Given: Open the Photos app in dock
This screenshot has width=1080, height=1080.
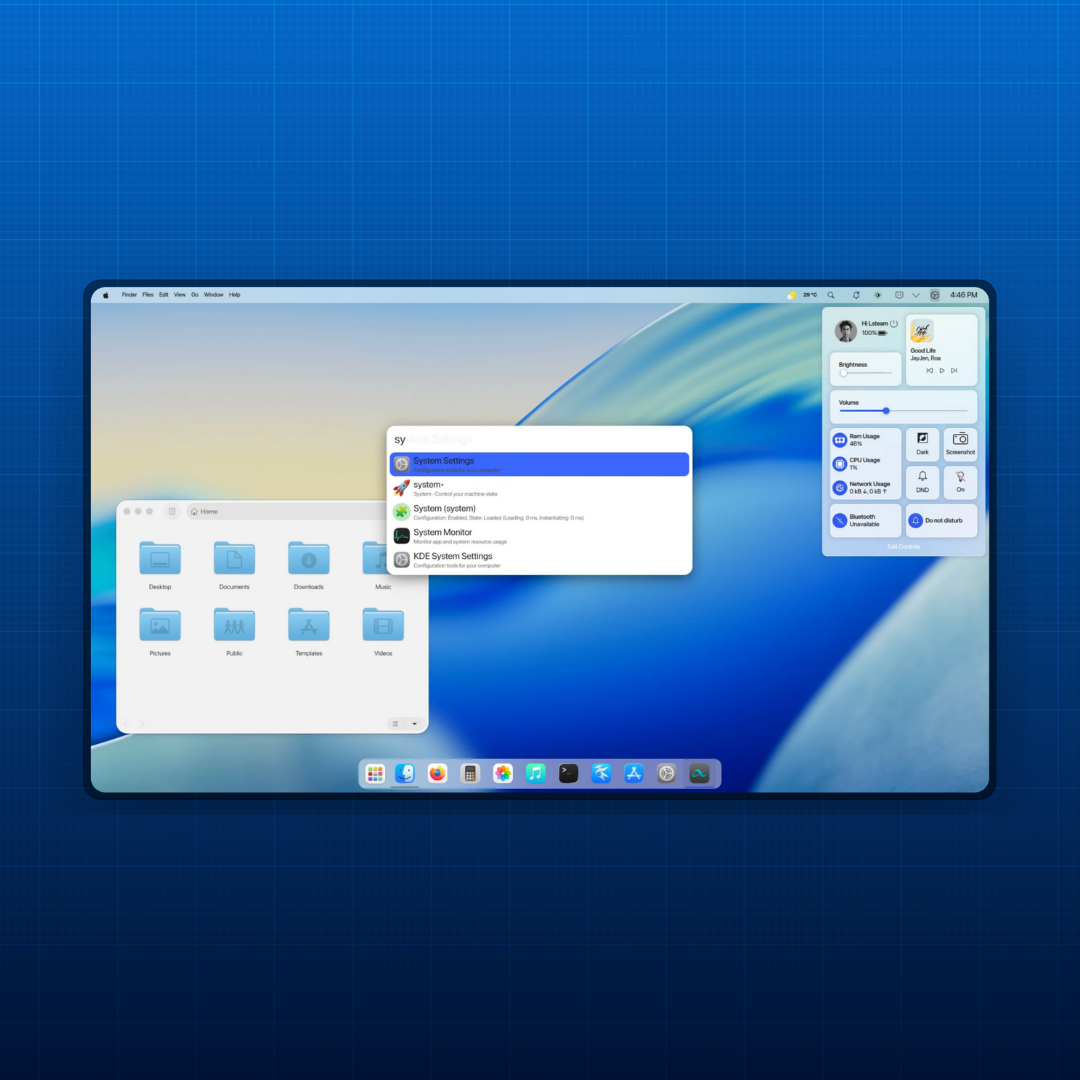Looking at the screenshot, I should click(x=503, y=773).
